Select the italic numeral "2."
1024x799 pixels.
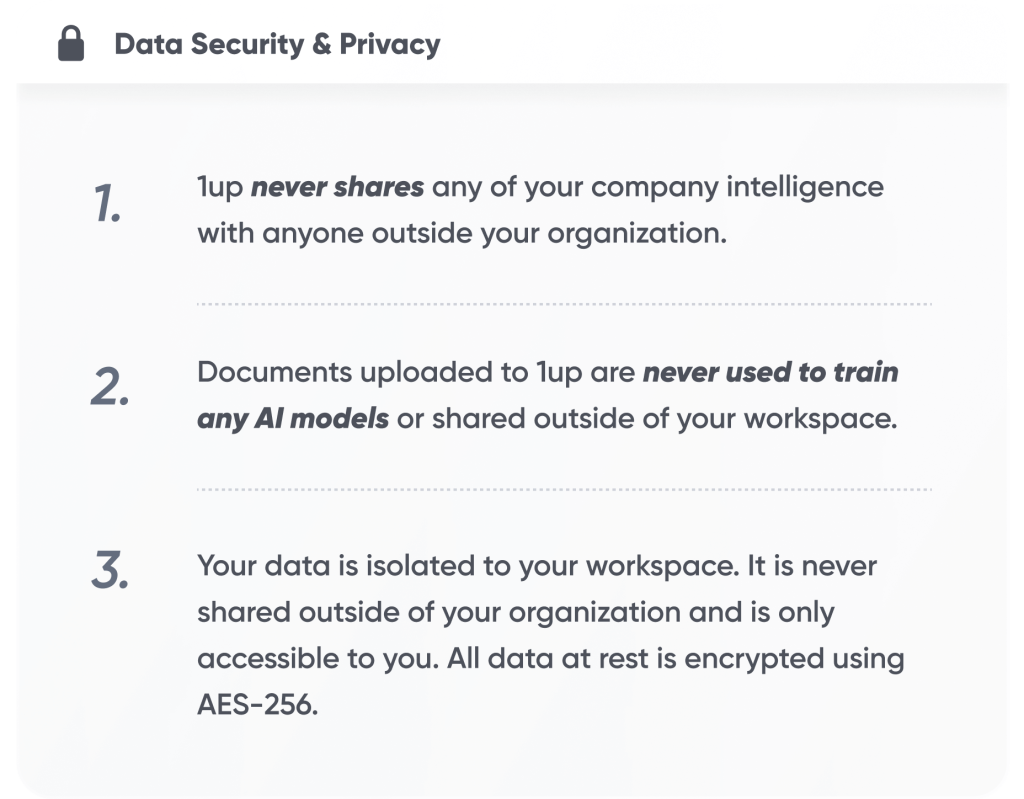[x=110, y=389]
